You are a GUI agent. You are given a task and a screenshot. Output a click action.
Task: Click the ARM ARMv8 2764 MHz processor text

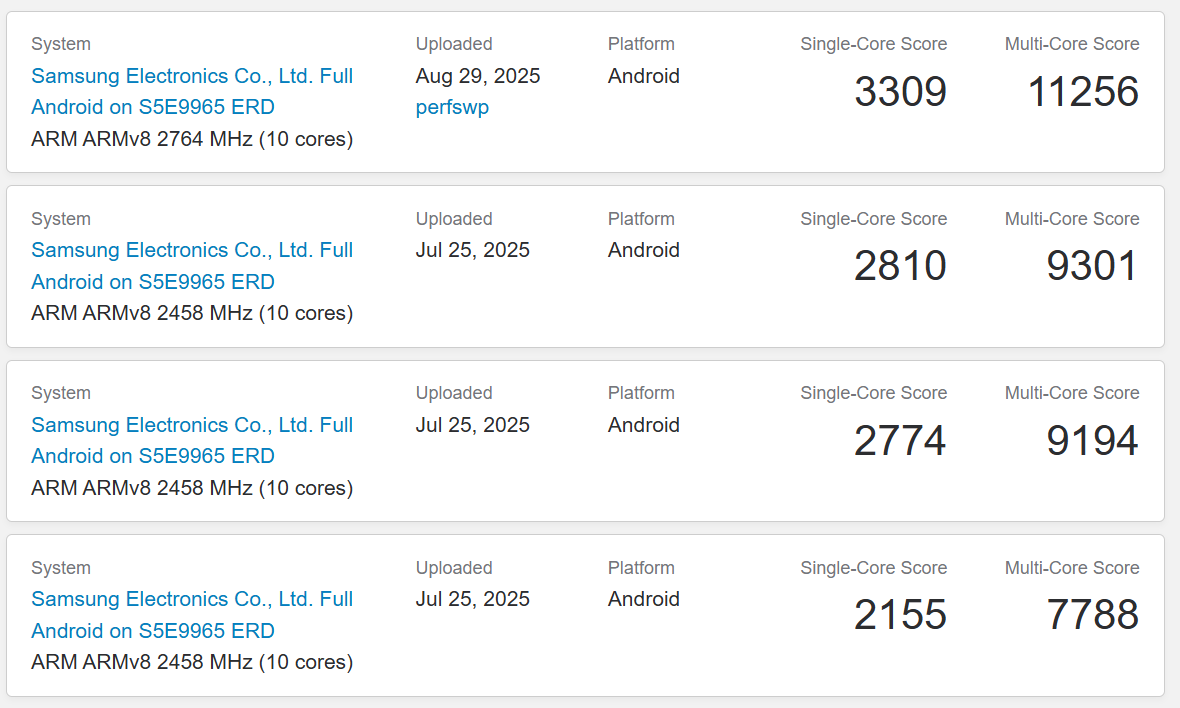click(192, 139)
